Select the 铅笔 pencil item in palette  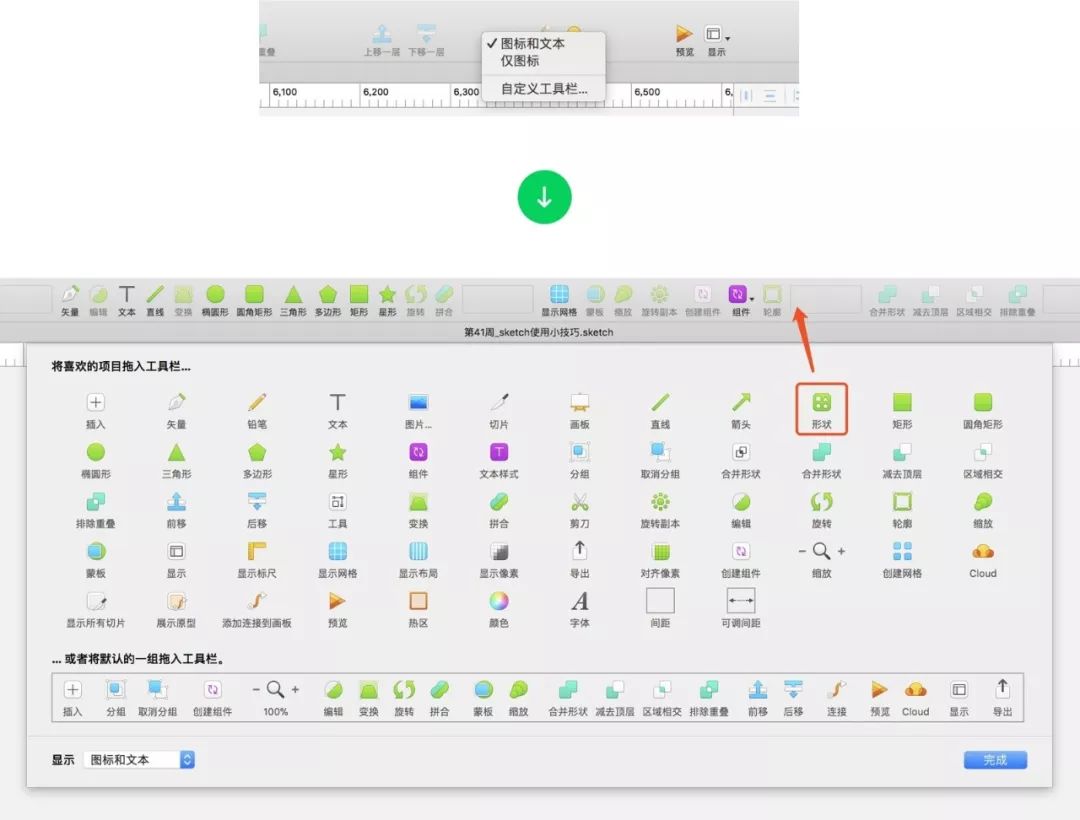[x=257, y=411]
